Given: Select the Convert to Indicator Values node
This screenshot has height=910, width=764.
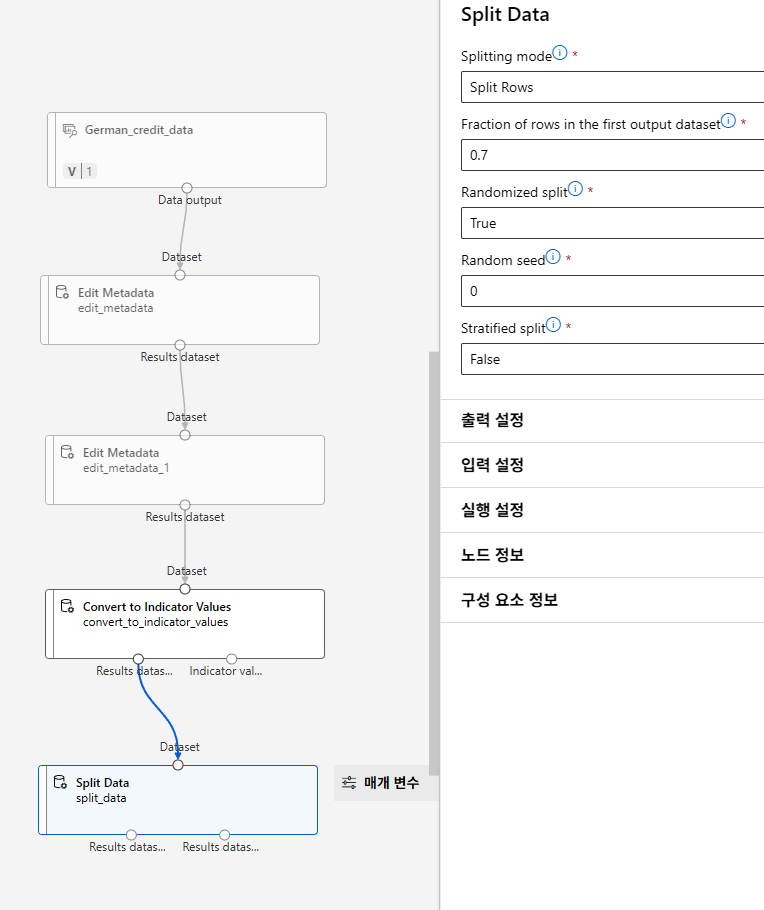Looking at the screenshot, I should (185, 624).
